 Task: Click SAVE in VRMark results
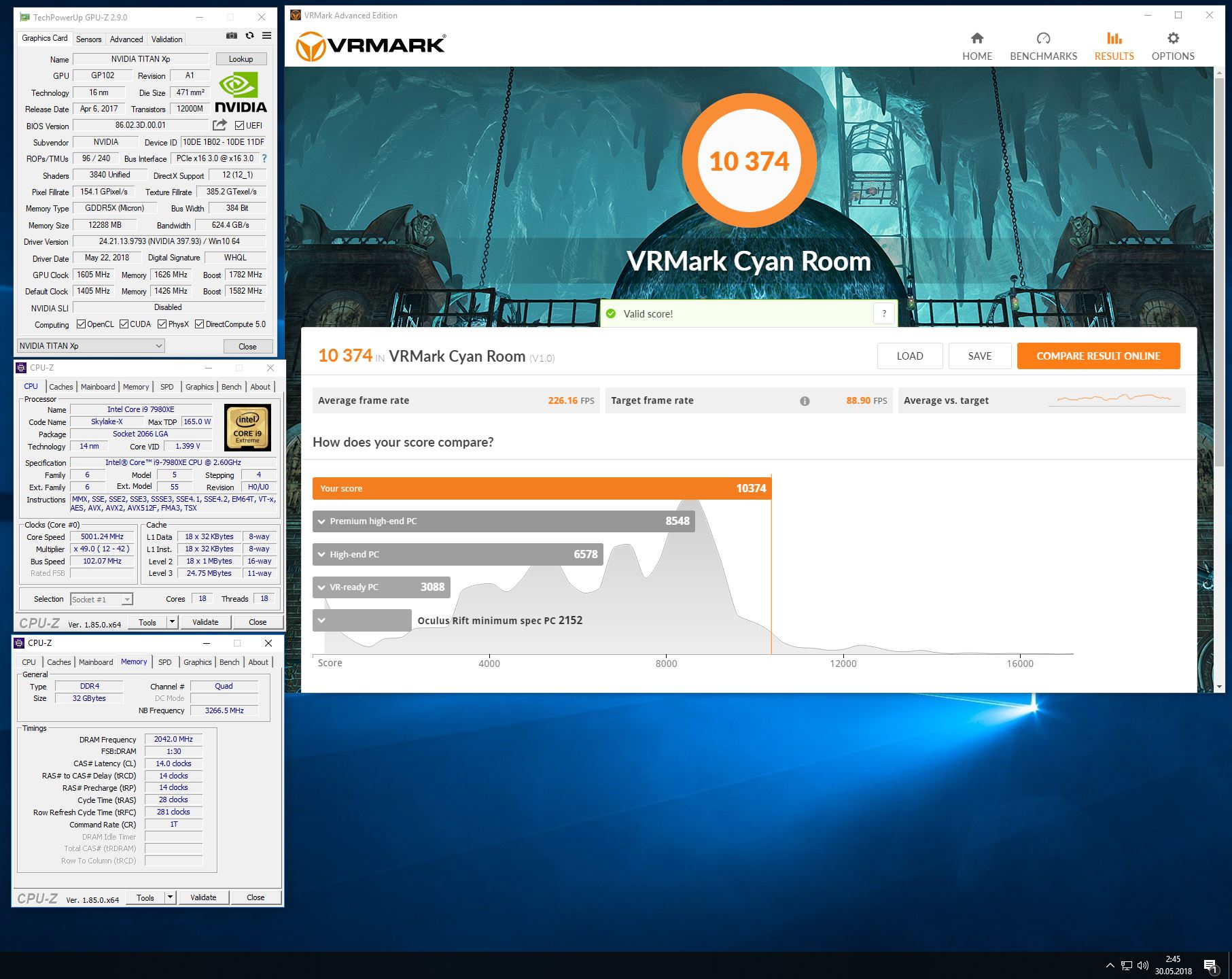coord(979,356)
